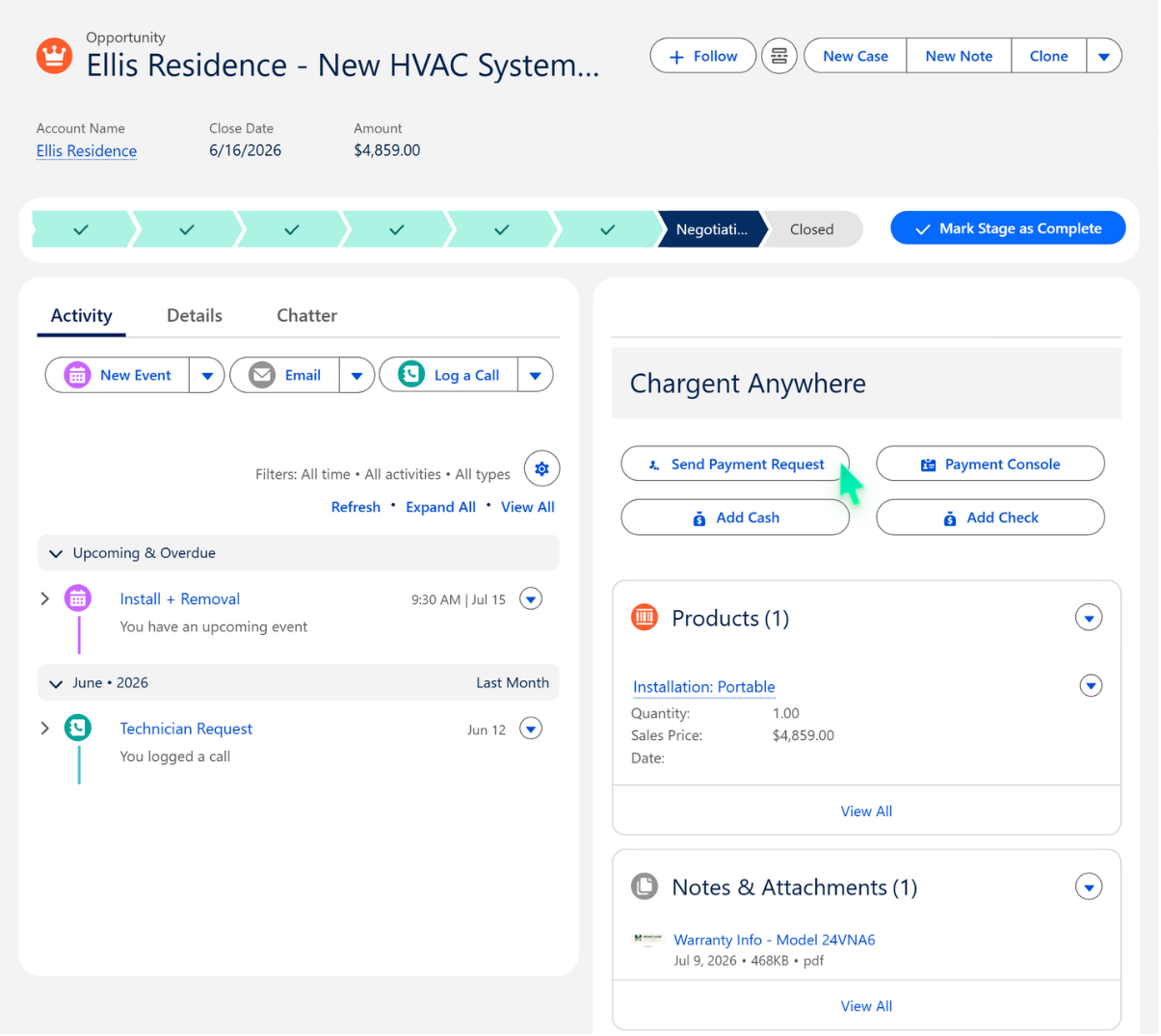Click Send Payment Request button
The height and width of the screenshot is (1036, 1161).
735,464
